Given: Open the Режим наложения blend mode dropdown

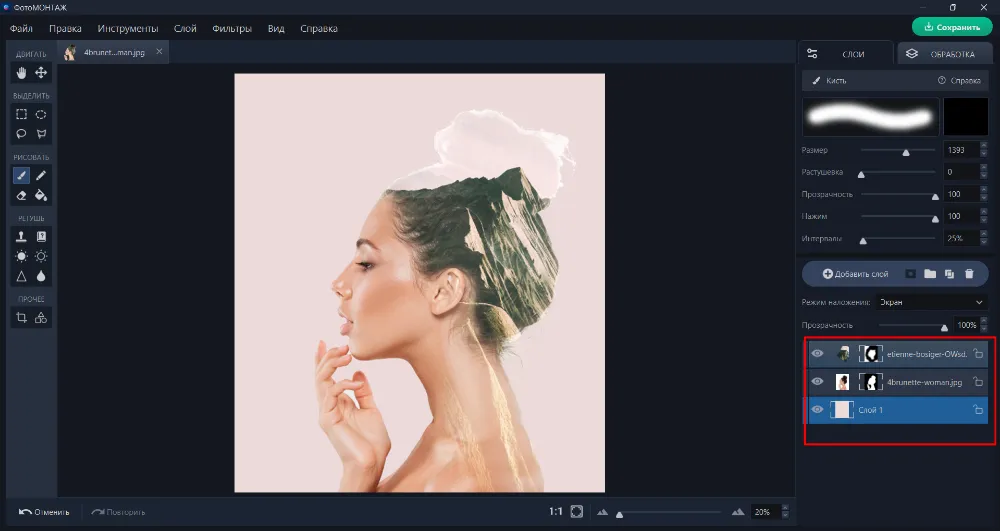Looking at the screenshot, I should click(x=932, y=302).
